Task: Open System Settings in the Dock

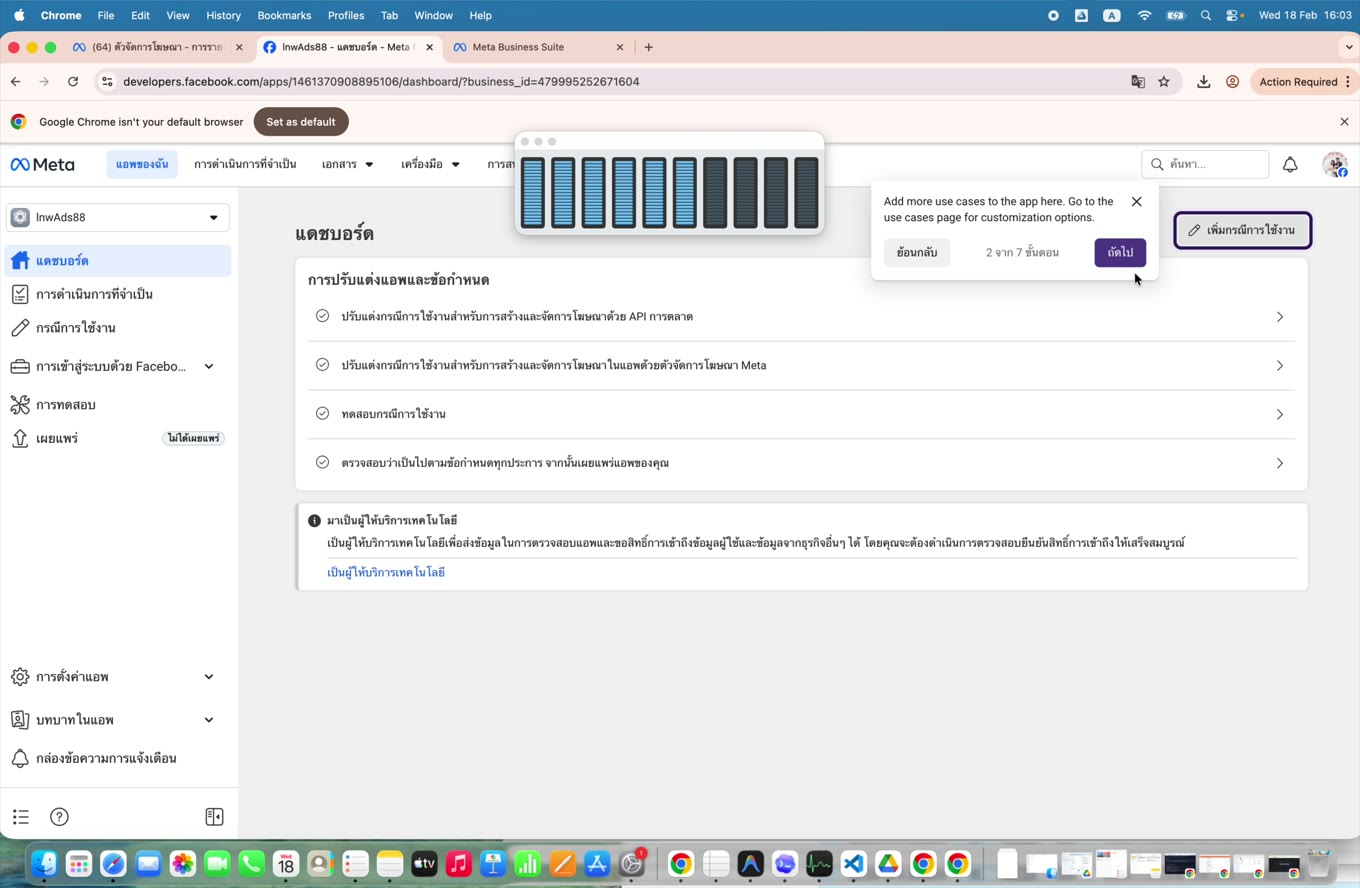Action: [x=632, y=864]
